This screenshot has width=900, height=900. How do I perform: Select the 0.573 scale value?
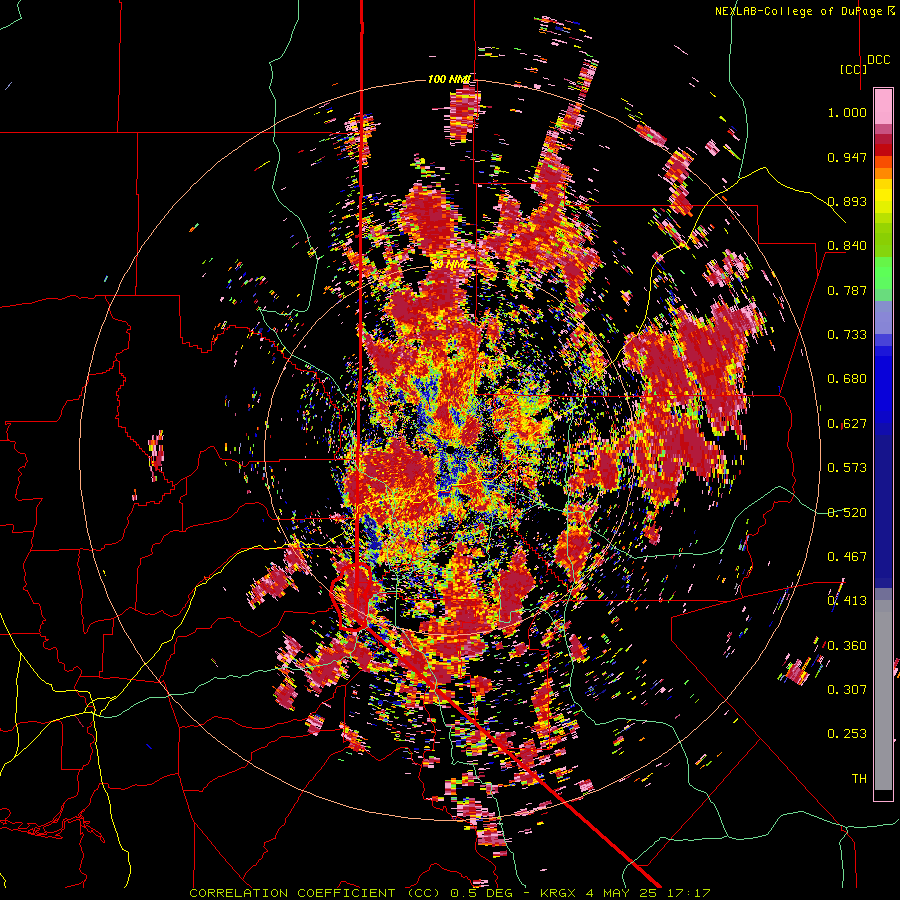[847, 468]
